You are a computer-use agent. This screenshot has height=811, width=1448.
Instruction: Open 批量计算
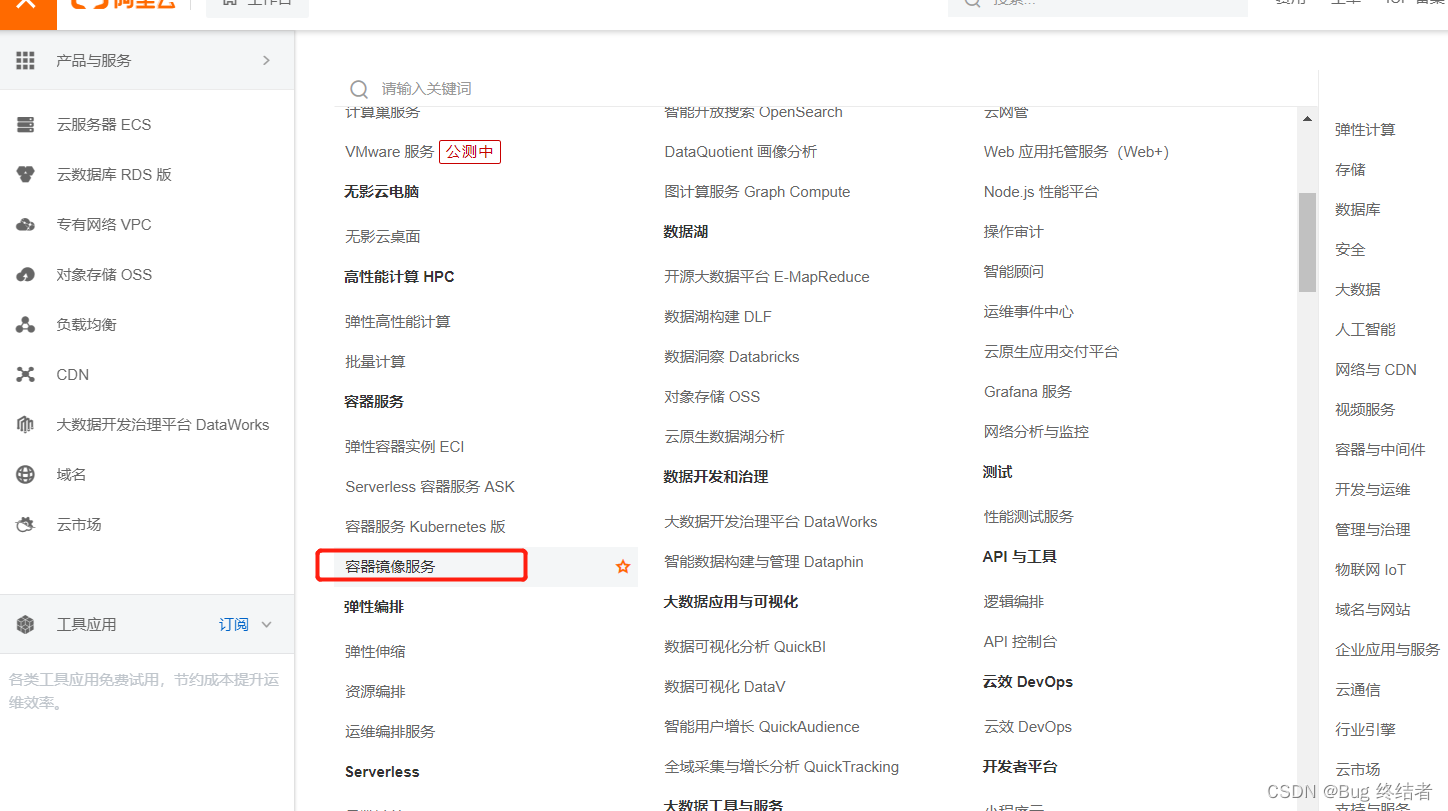coord(375,362)
